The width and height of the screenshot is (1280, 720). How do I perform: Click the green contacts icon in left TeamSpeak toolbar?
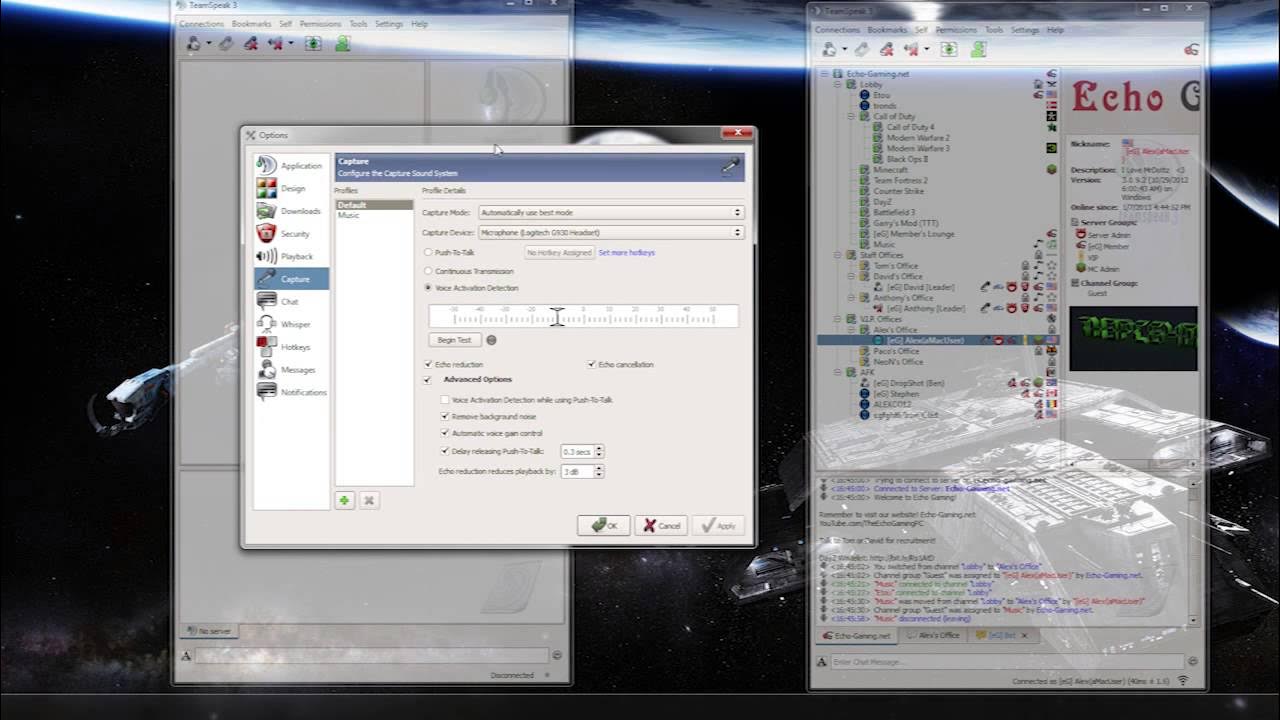[343, 44]
